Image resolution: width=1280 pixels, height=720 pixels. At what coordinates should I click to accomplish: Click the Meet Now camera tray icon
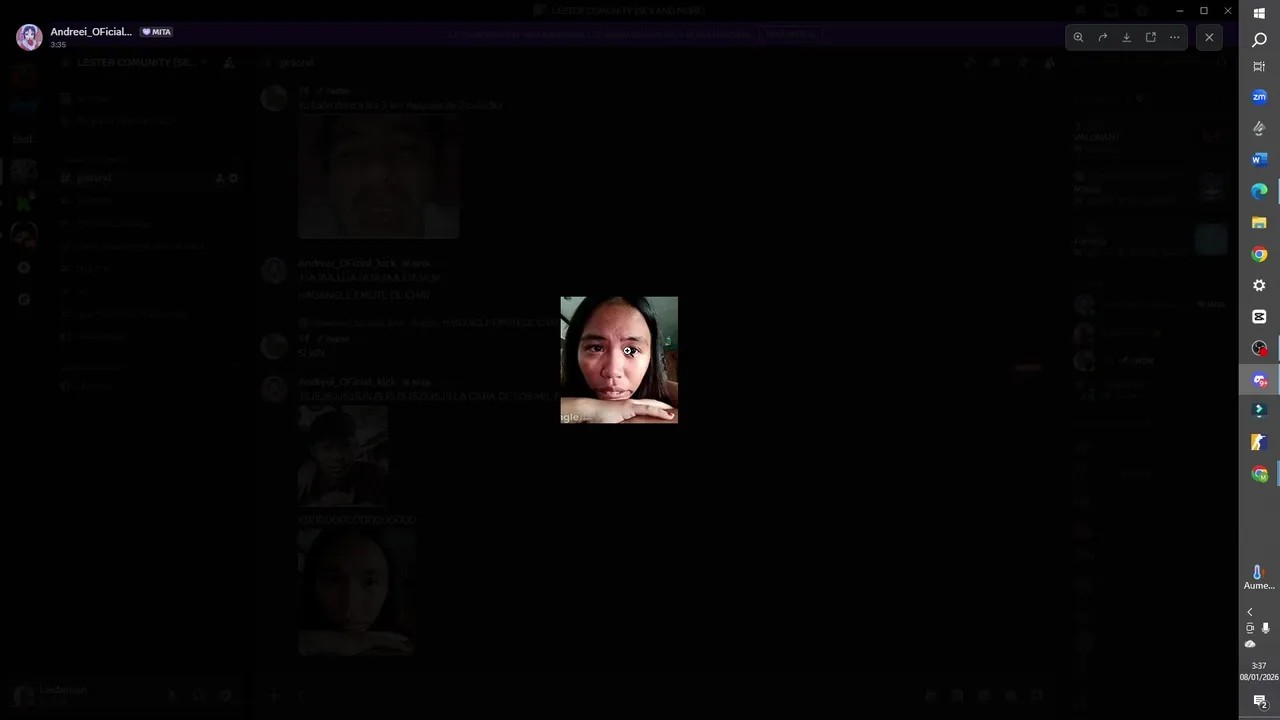pyautogui.click(x=1250, y=628)
